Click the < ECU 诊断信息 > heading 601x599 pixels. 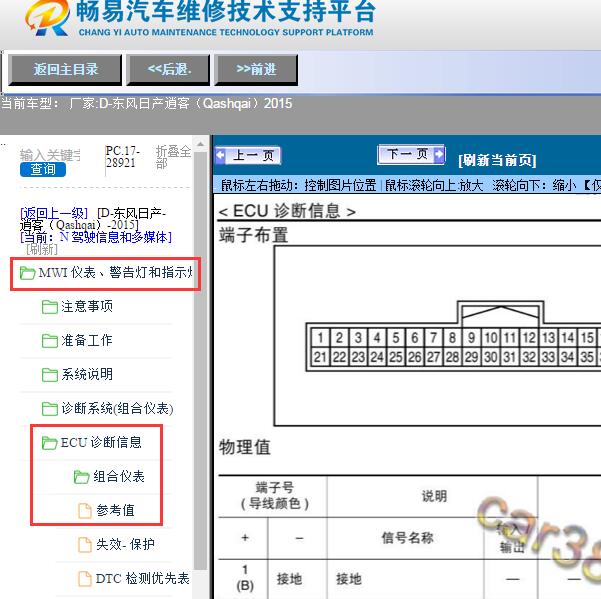[287, 211]
